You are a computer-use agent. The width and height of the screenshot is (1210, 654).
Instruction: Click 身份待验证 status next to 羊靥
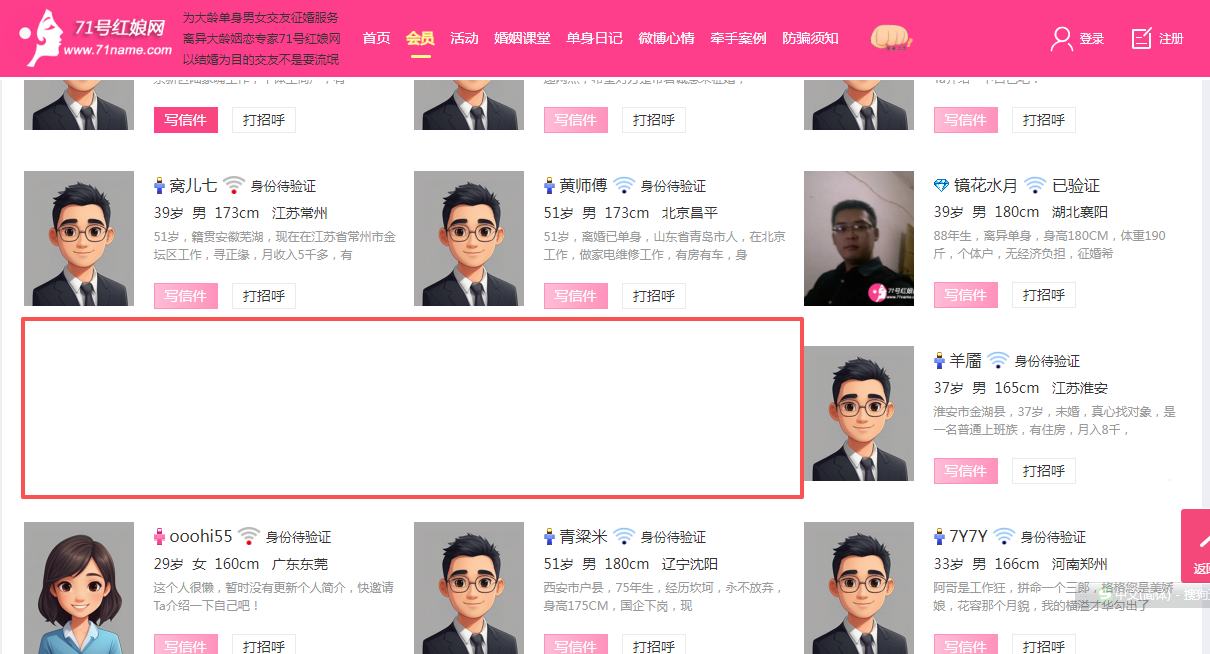(1047, 361)
